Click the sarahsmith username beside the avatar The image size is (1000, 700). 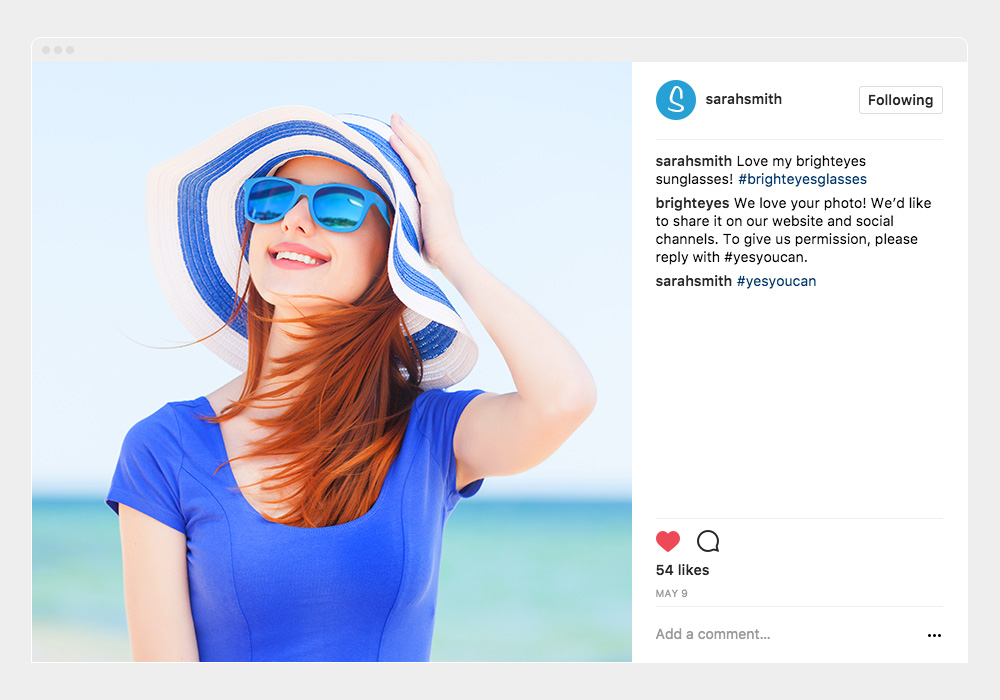click(x=743, y=99)
